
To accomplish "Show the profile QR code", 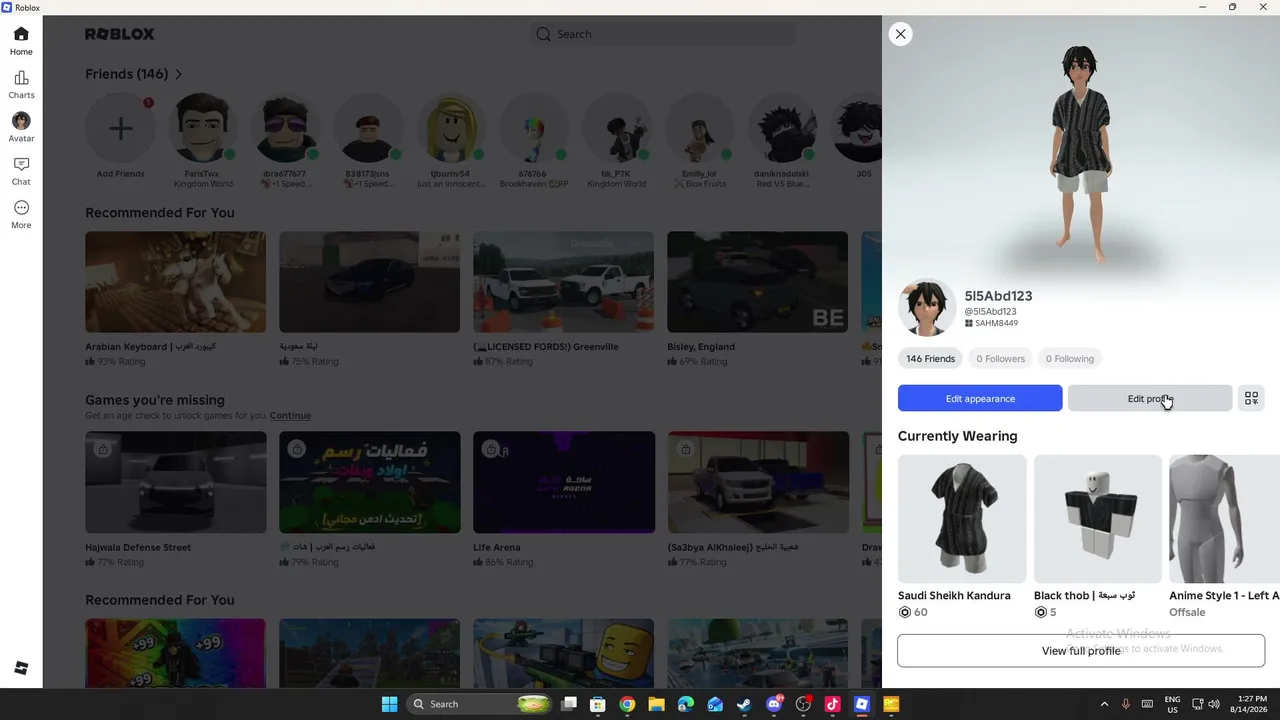I will coord(1251,398).
